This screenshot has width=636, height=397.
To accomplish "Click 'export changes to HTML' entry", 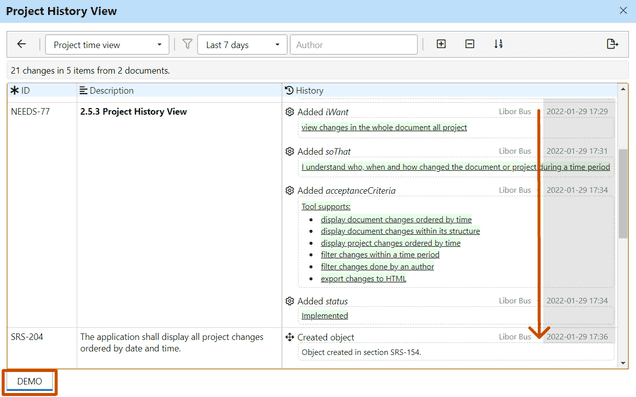I will pos(363,279).
